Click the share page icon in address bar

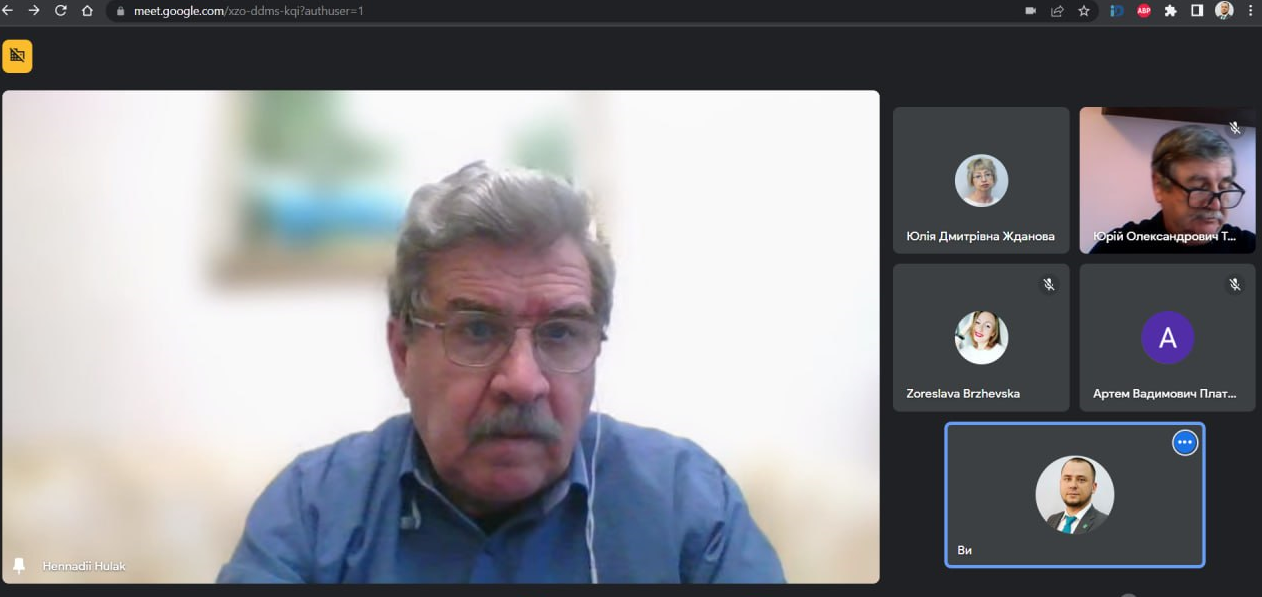coord(1057,11)
